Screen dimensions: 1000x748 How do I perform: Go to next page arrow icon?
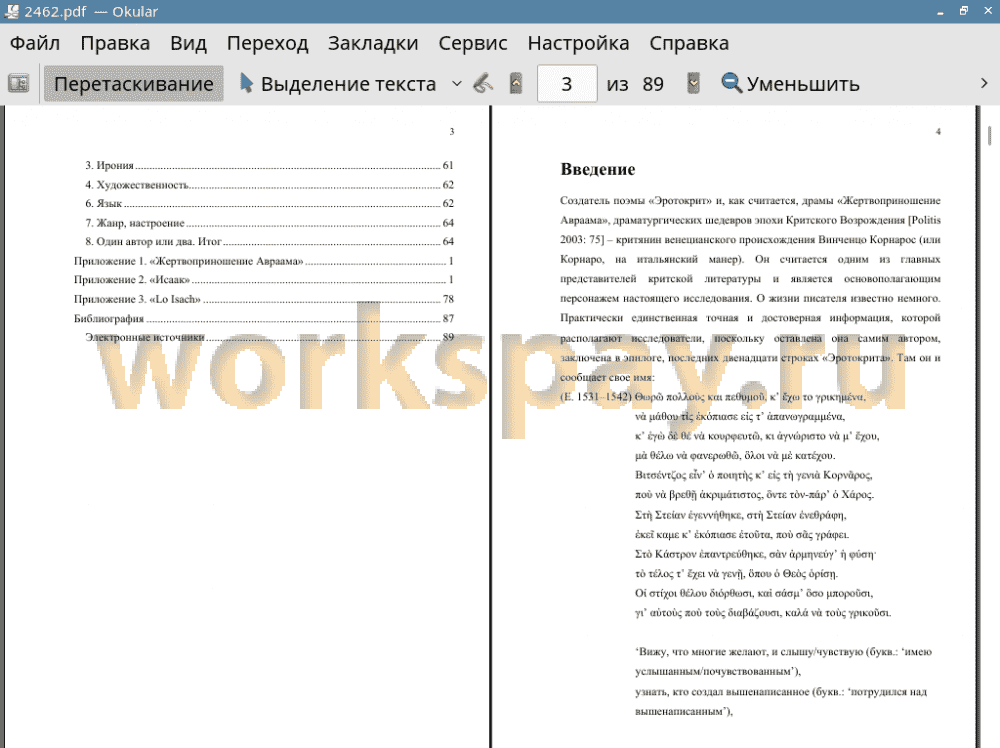click(693, 83)
